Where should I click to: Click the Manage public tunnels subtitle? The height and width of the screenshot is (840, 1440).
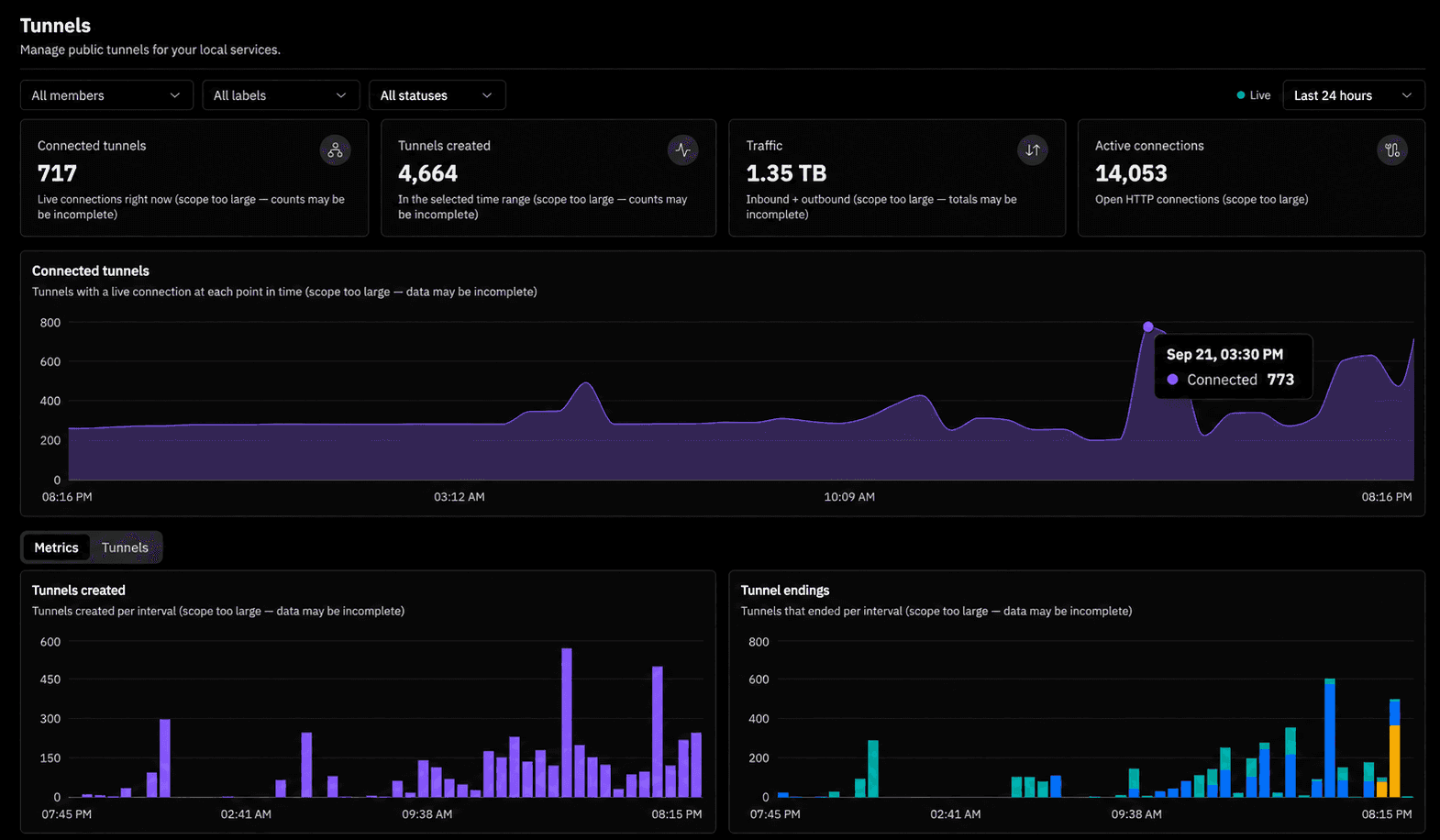[x=150, y=50]
